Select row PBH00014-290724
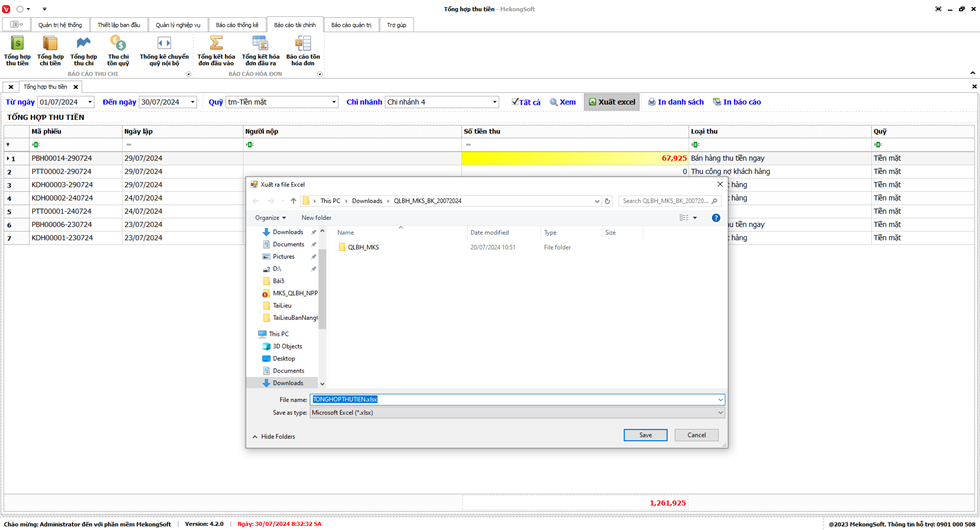Image resolution: width=980 pixels, height=530 pixels. (x=489, y=158)
